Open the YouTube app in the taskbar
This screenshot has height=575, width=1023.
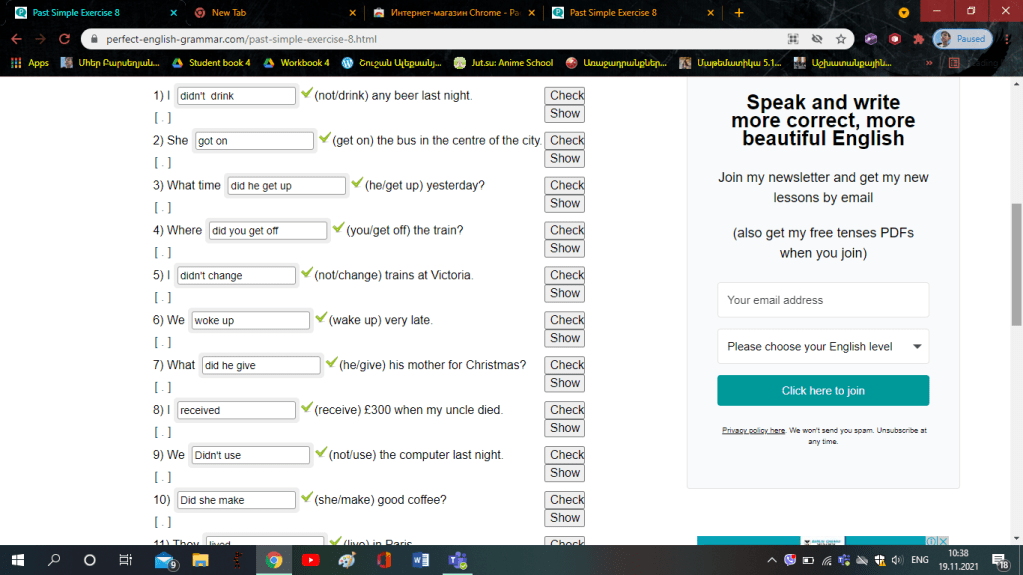310,560
